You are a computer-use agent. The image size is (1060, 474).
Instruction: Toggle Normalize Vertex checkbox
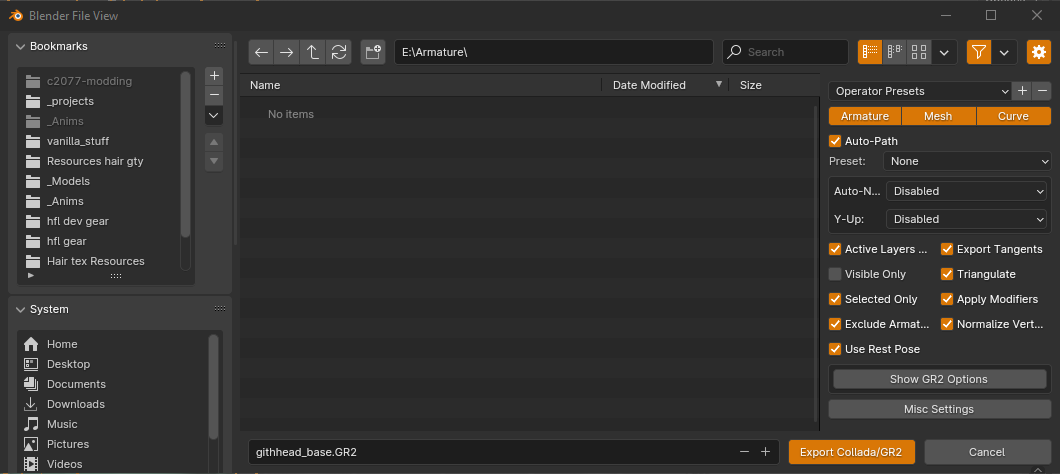(x=947, y=324)
